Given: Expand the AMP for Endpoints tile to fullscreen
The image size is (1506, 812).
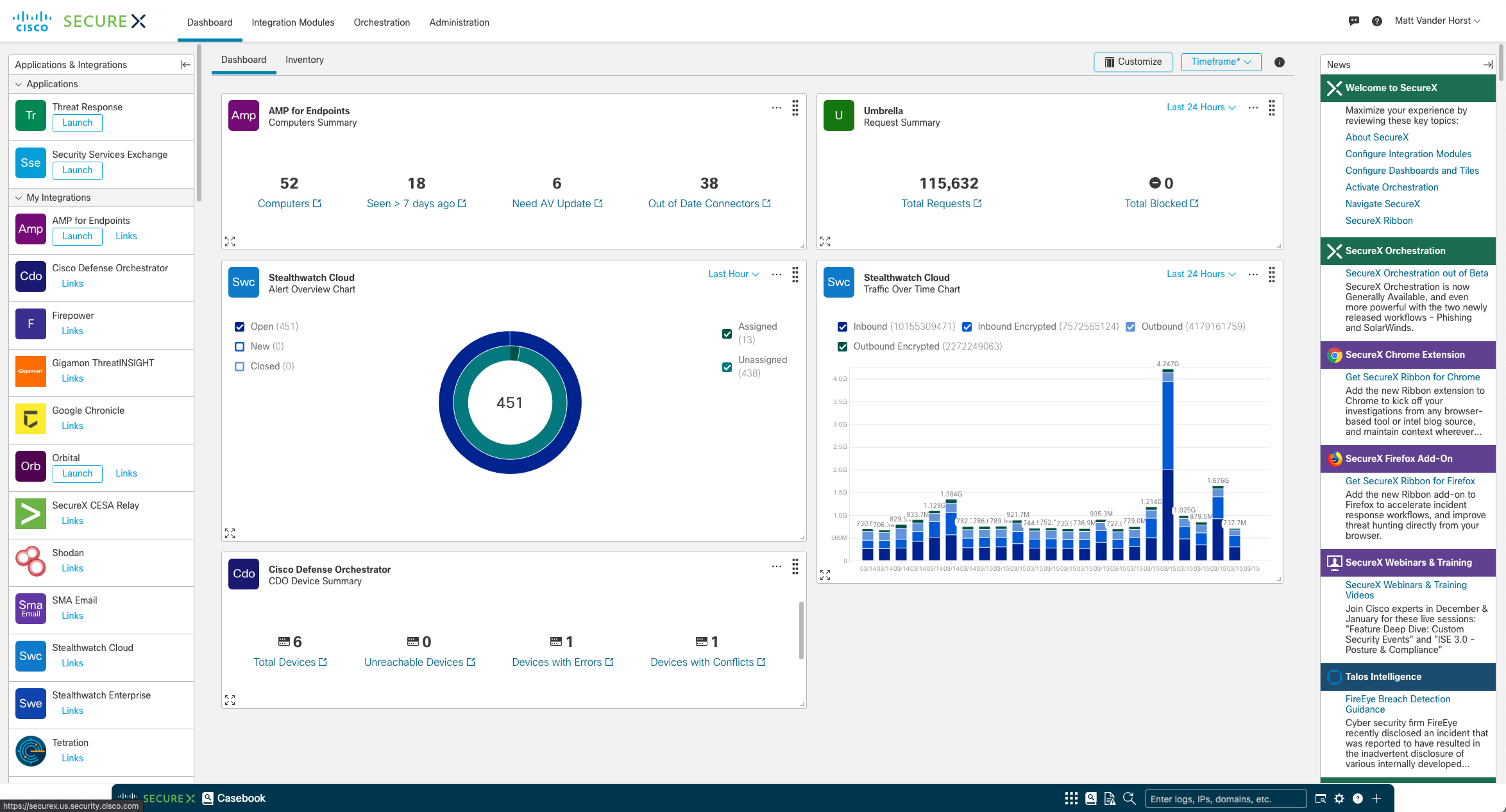Looking at the screenshot, I should pyautogui.click(x=230, y=241).
